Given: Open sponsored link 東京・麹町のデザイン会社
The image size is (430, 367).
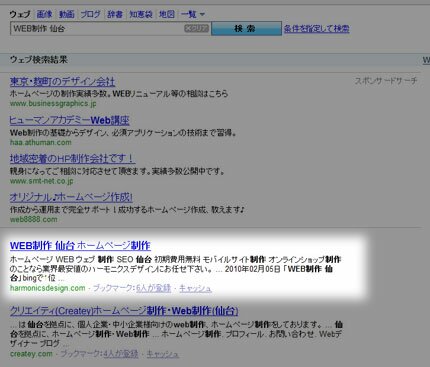Looking at the screenshot, I should [x=62, y=82].
